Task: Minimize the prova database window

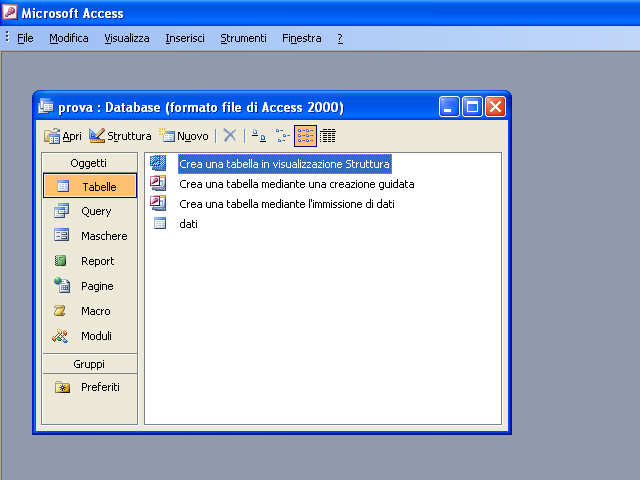Action: click(449, 107)
